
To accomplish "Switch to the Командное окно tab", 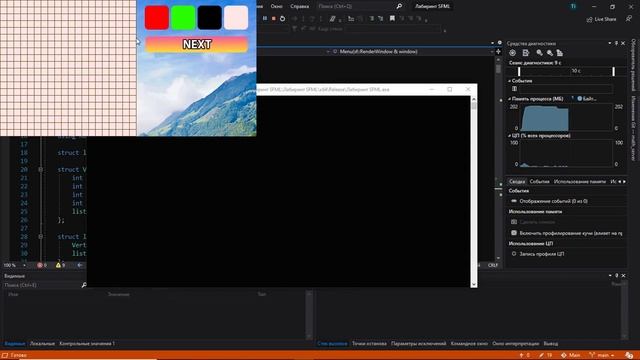I will coord(469,344).
